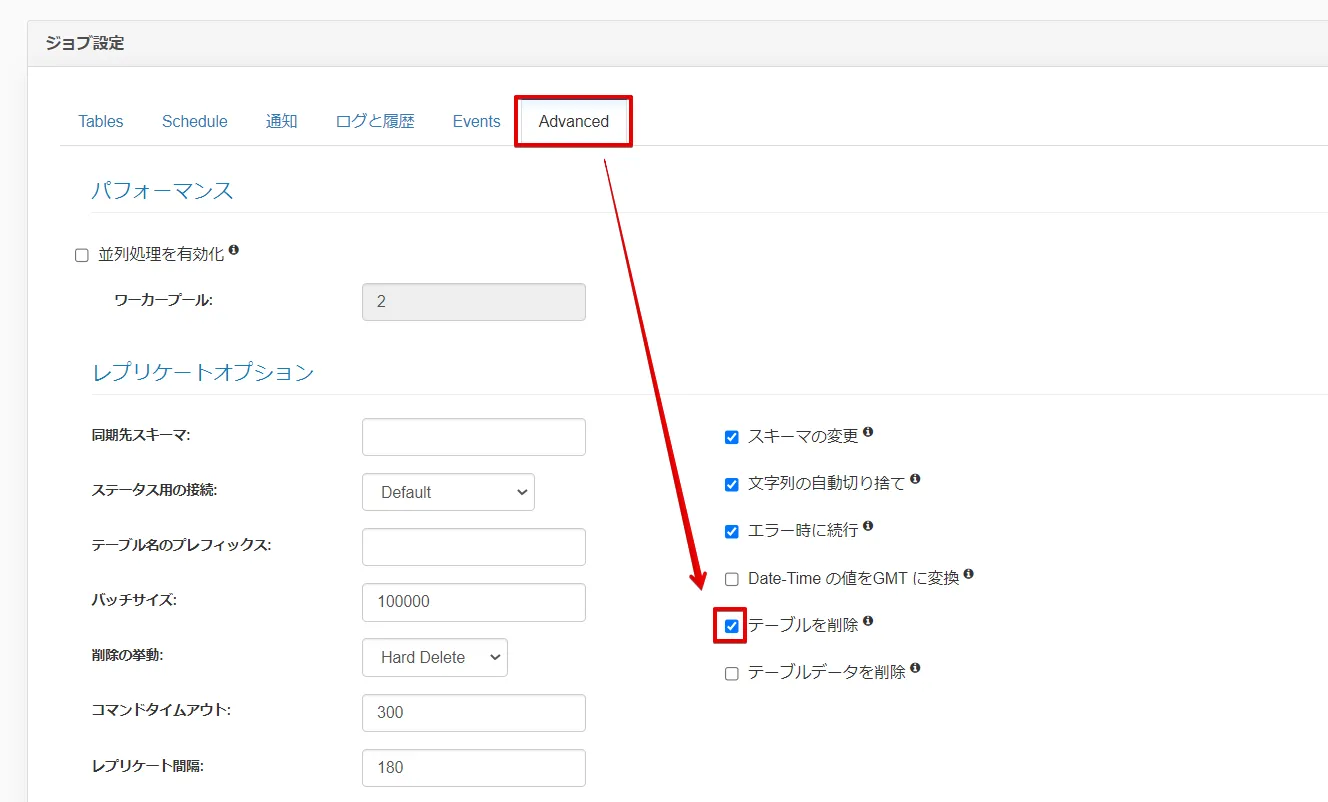This screenshot has height=802, width=1328.
Task: Click info icon beside スキーマの変更
Action: pyautogui.click(x=868, y=432)
